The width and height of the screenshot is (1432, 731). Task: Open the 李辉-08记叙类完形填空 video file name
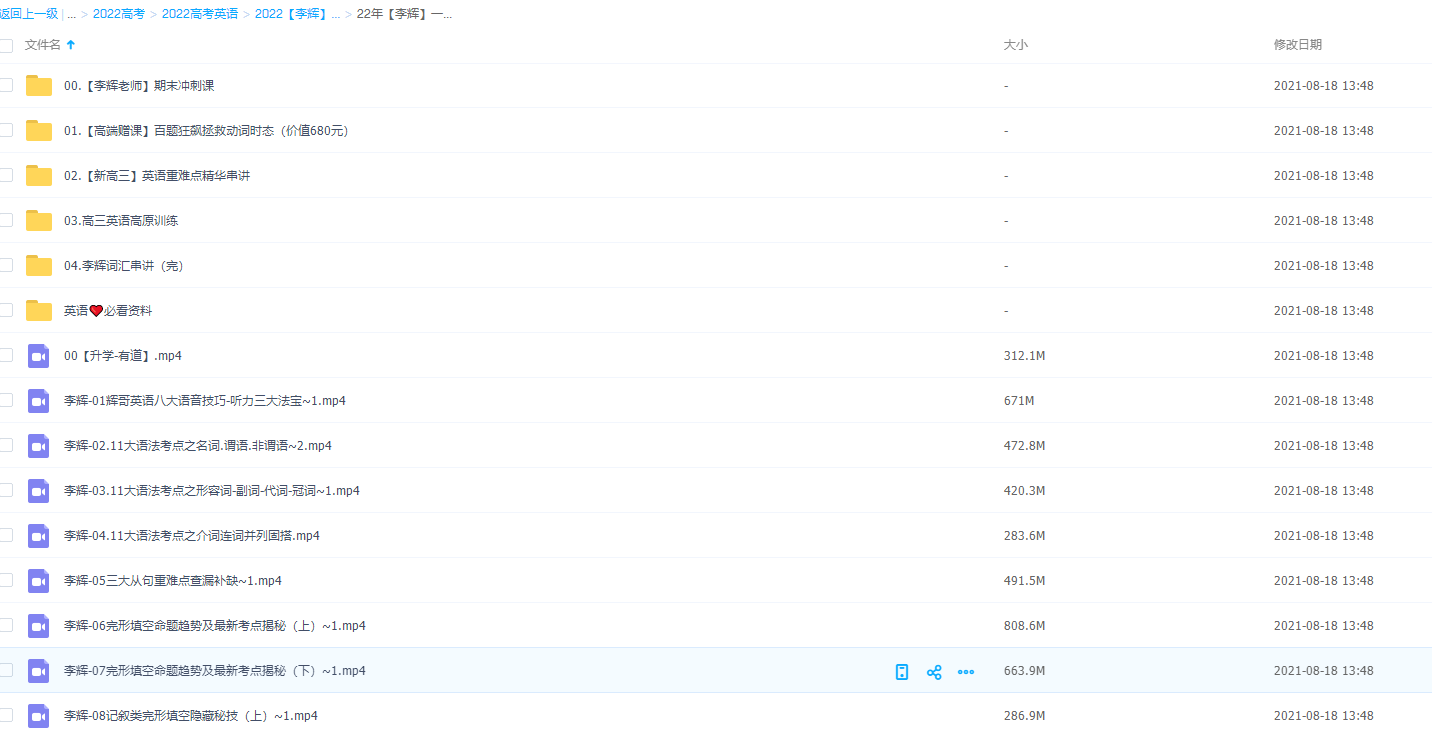[191, 716]
